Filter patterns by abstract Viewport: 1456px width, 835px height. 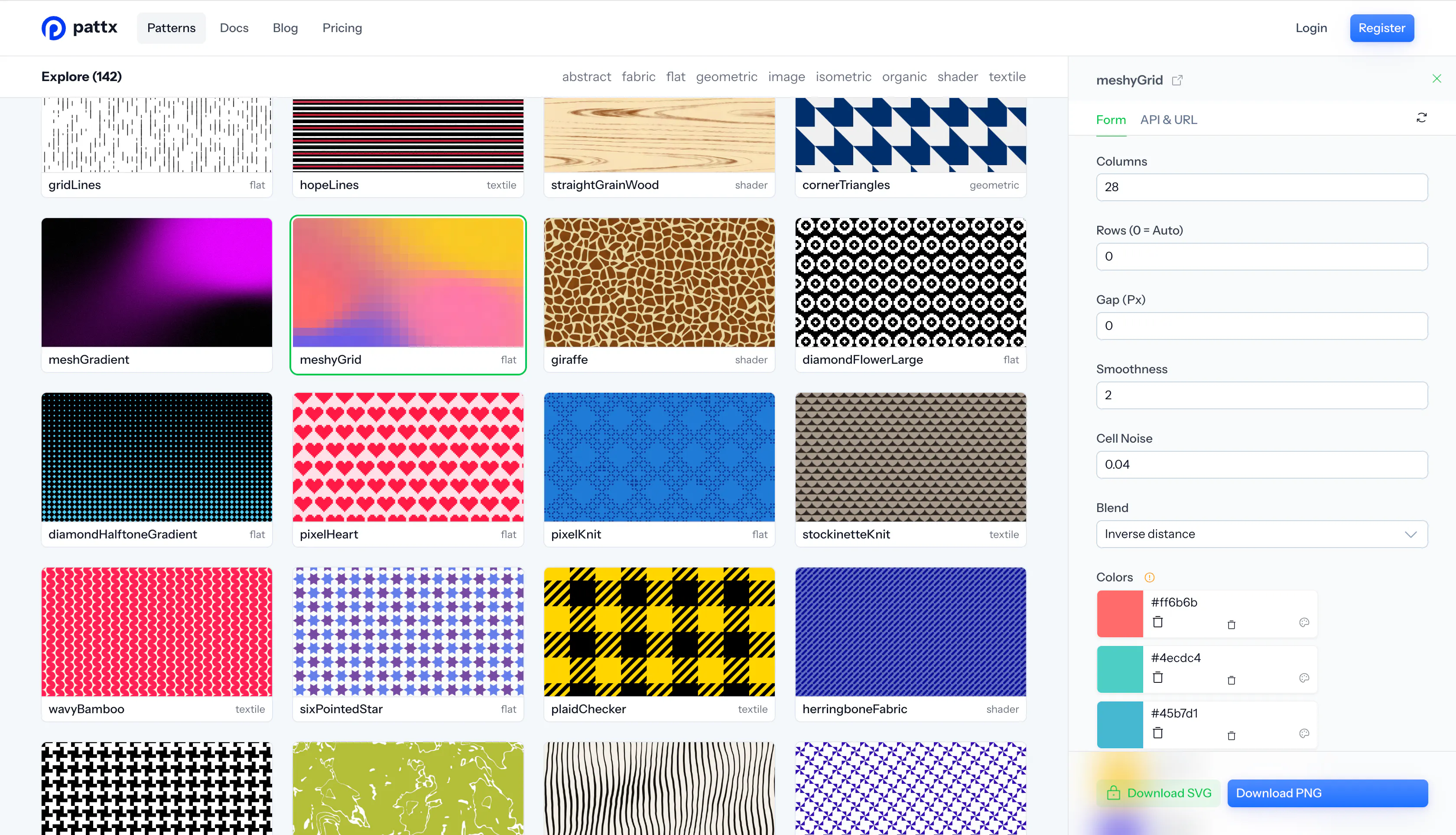tap(586, 77)
